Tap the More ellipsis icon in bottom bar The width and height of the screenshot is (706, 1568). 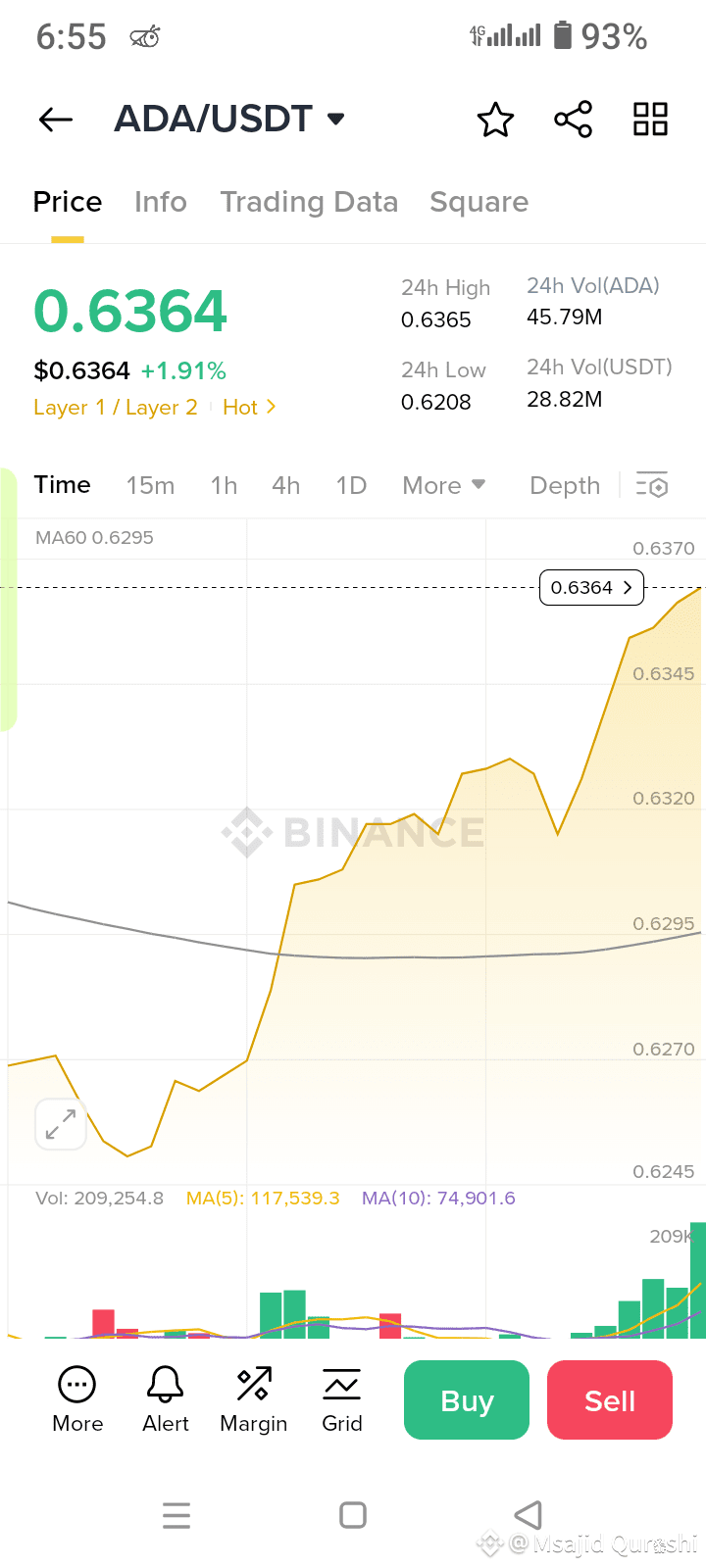pyautogui.click(x=77, y=1385)
